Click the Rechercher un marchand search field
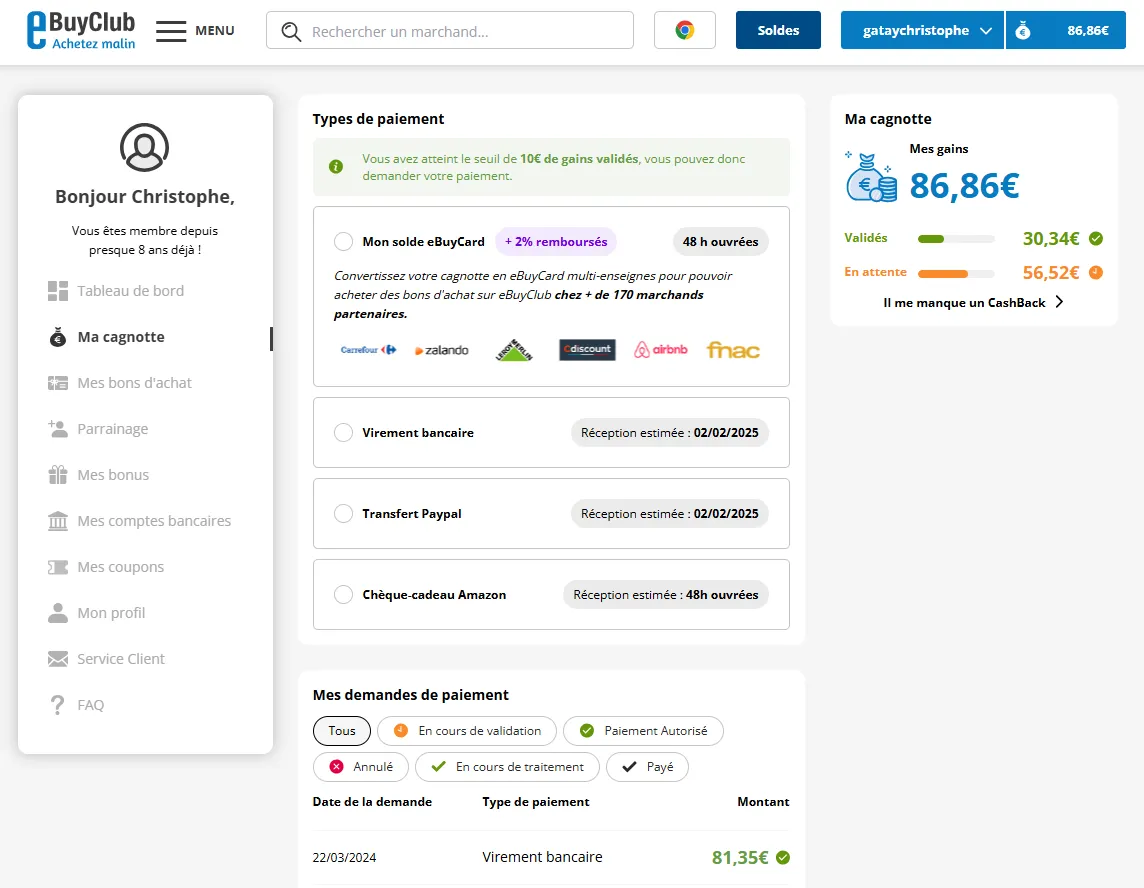 [x=450, y=31]
